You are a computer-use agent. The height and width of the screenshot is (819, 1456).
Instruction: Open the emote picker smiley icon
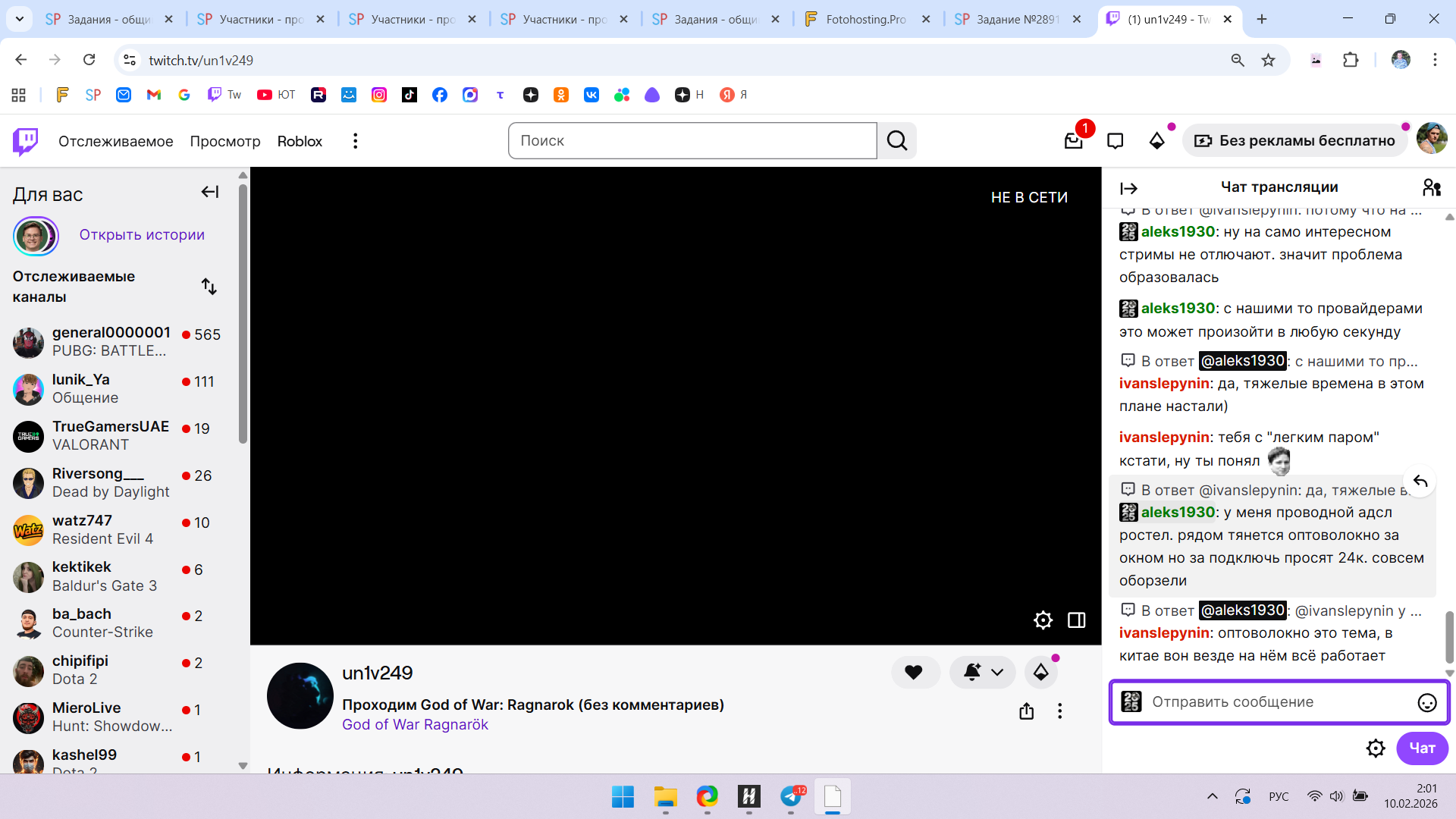point(1426,703)
